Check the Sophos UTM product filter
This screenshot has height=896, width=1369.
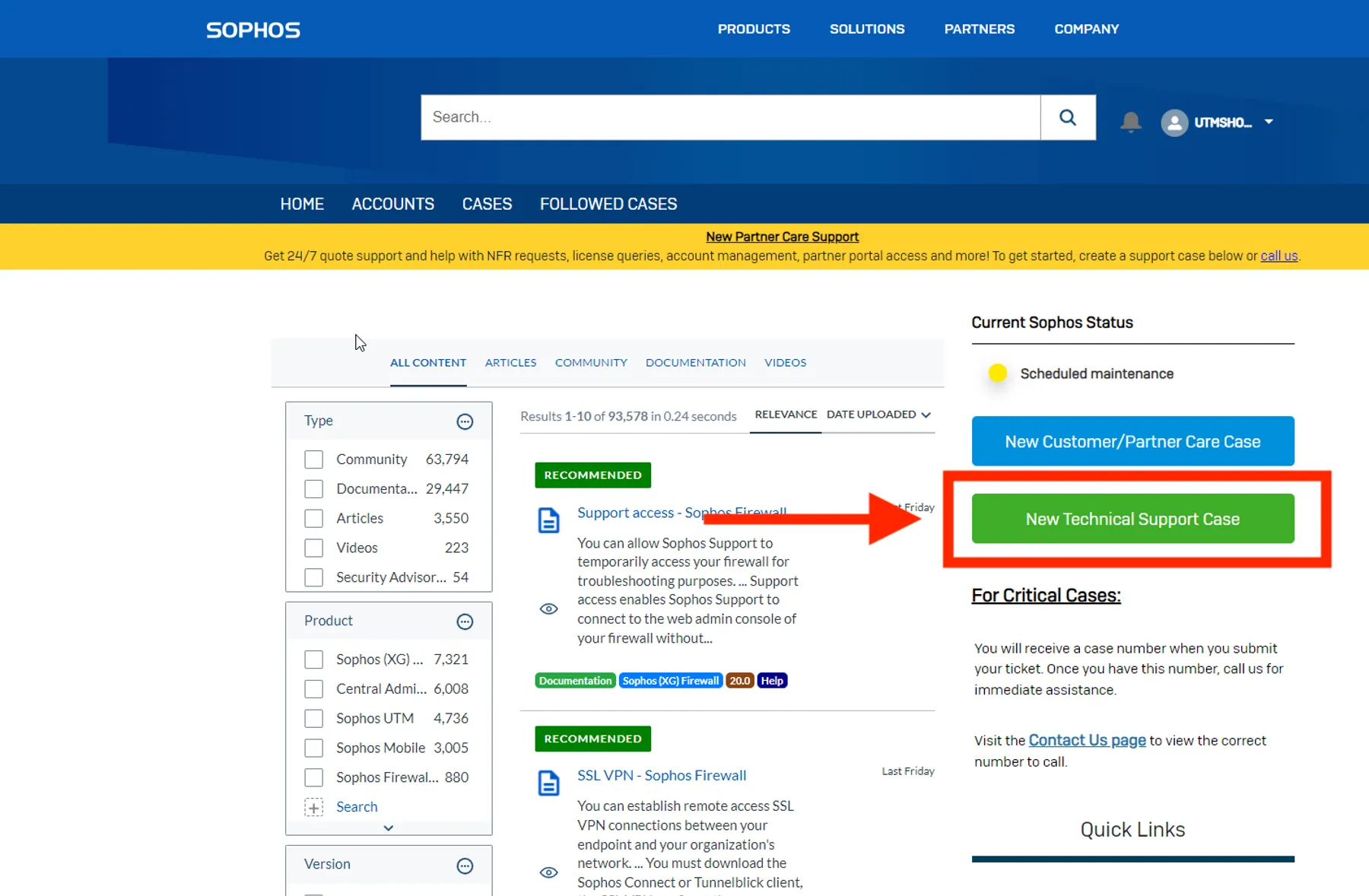pyautogui.click(x=313, y=718)
